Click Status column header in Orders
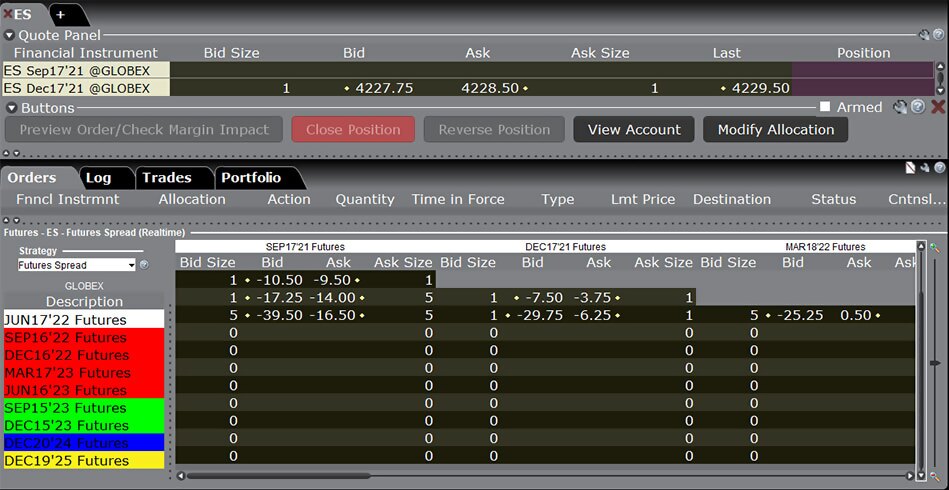 833,199
